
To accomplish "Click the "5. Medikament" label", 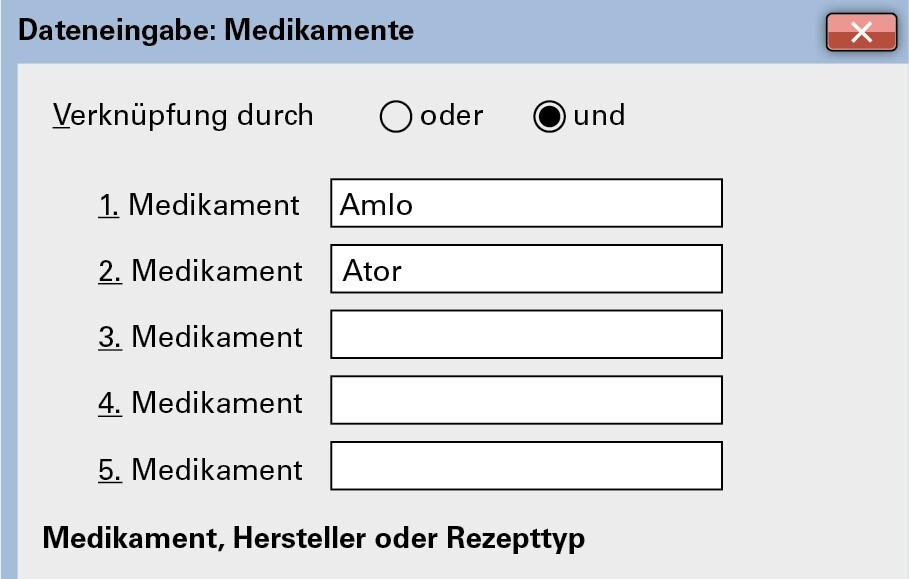I will point(200,469).
